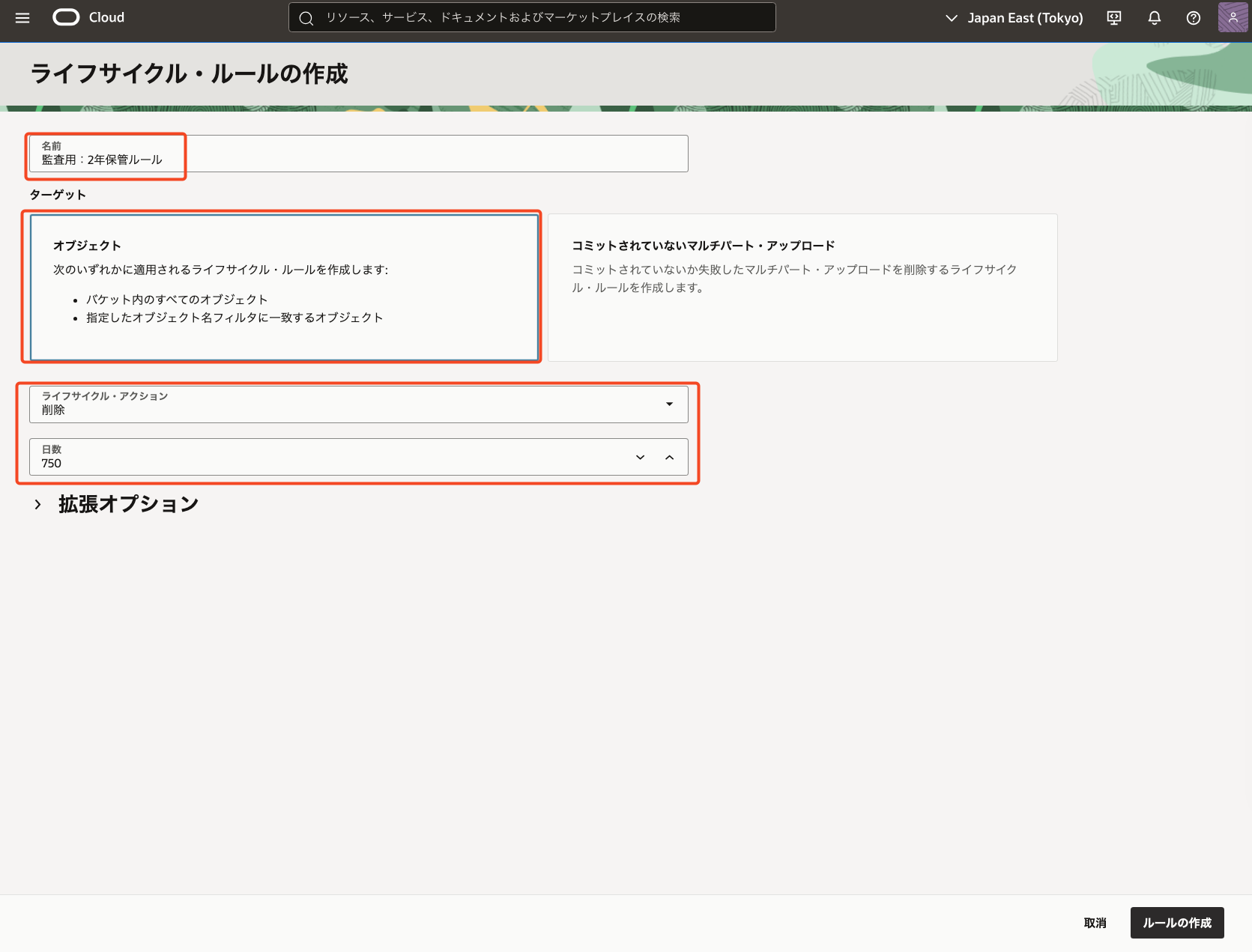The width and height of the screenshot is (1252, 952).
Task: Click the 取消 cancel button
Action: point(1095,923)
